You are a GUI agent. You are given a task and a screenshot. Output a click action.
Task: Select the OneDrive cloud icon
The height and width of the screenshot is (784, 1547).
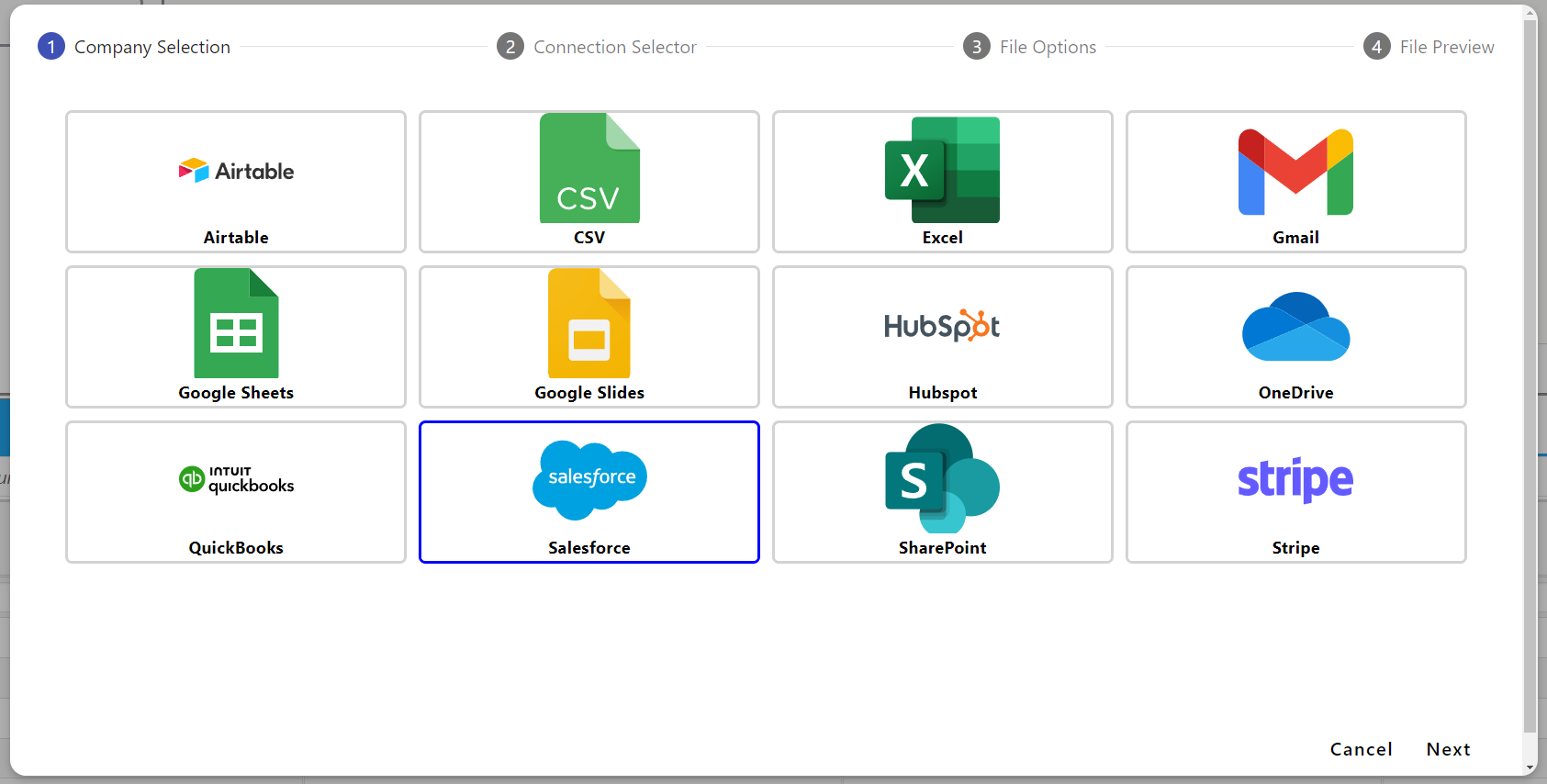tap(1295, 327)
